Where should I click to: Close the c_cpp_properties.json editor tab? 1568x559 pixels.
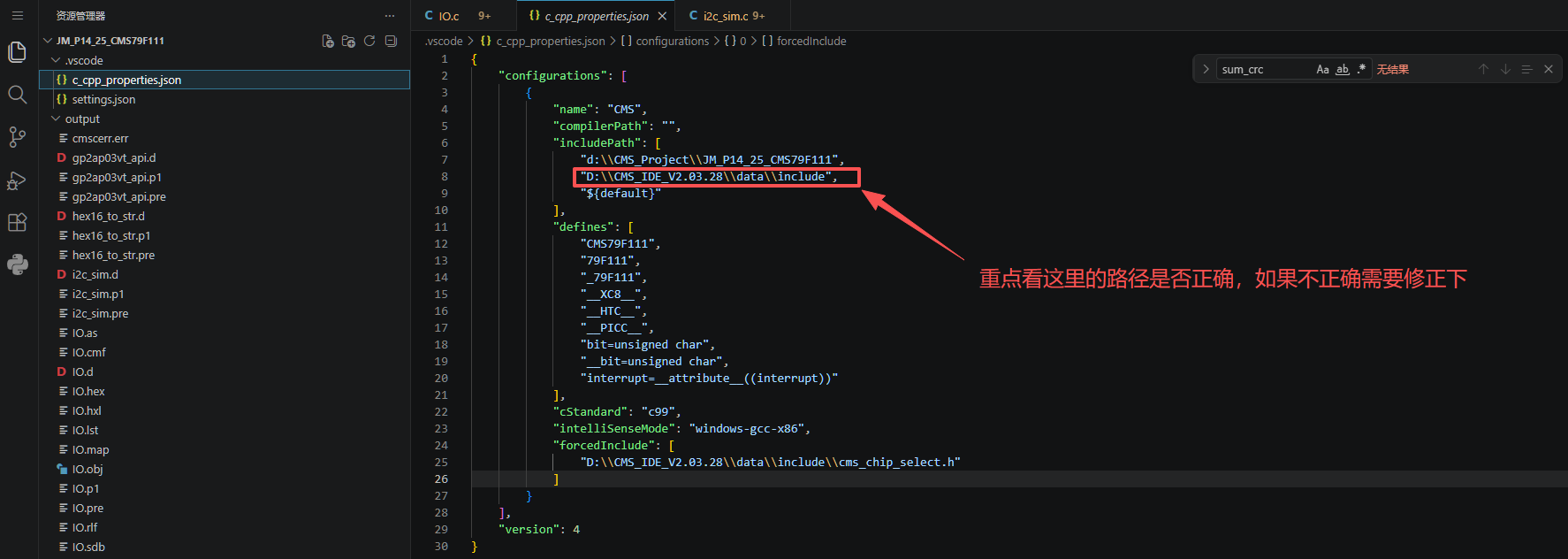[x=662, y=16]
